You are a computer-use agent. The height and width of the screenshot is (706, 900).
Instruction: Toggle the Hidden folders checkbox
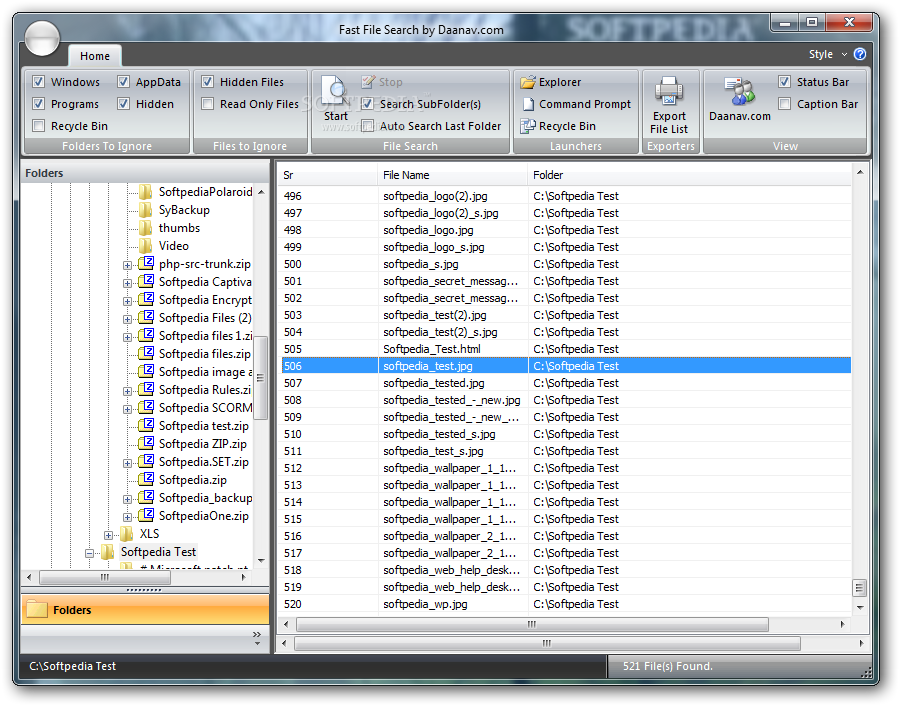click(123, 103)
